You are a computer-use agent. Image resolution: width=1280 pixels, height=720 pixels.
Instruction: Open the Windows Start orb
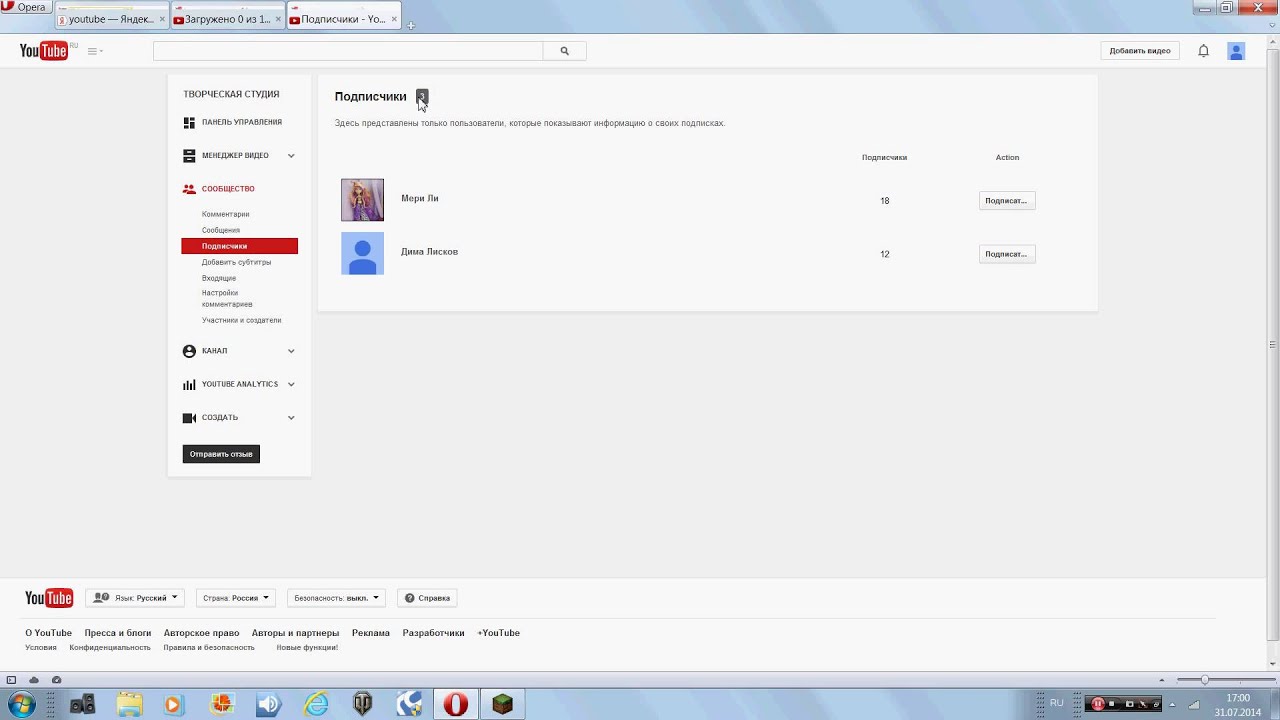coord(22,705)
